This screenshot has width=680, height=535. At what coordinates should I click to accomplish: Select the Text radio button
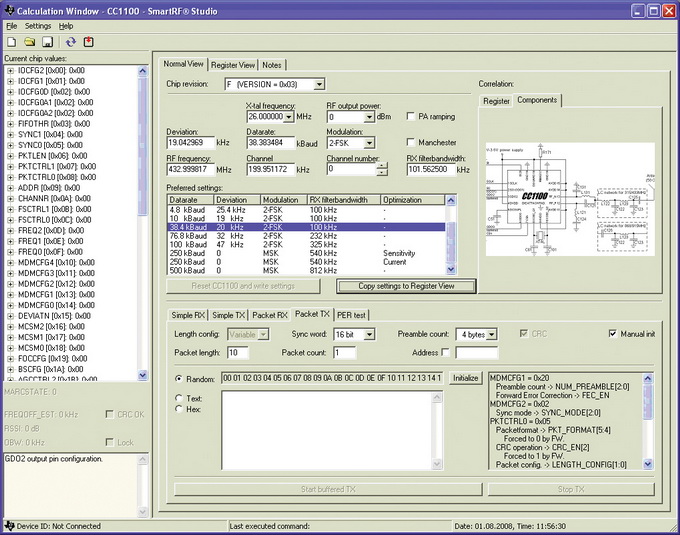click(x=180, y=398)
